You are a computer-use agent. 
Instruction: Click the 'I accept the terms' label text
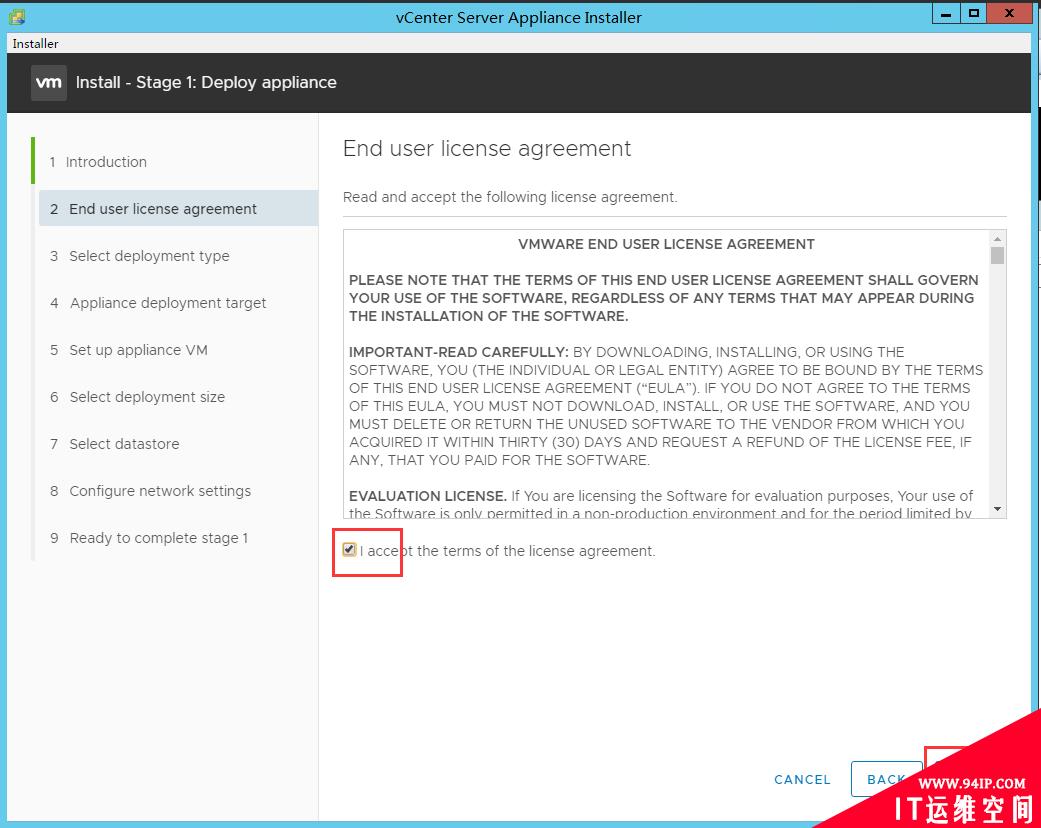[x=508, y=551]
